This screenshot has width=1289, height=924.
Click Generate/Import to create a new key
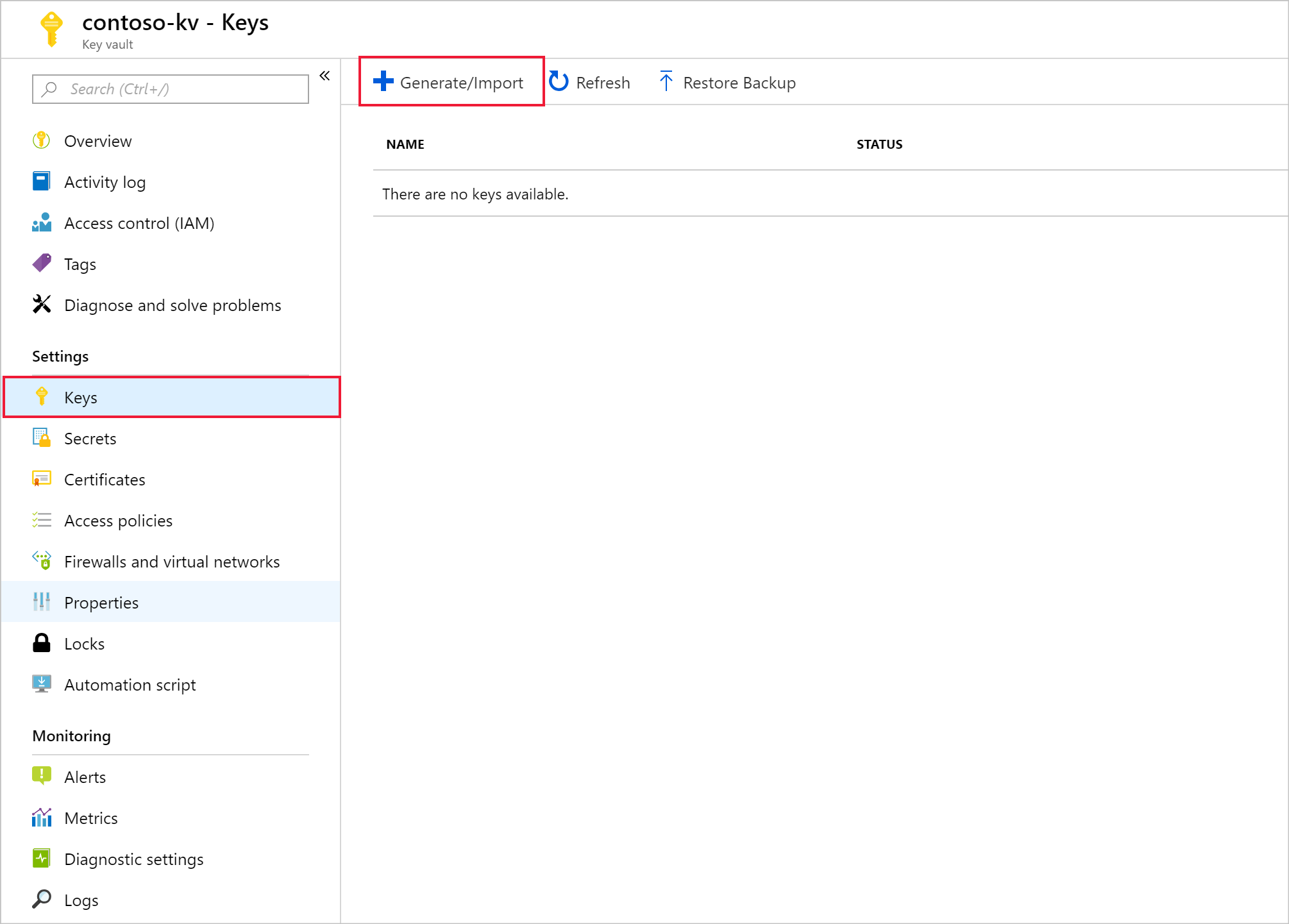click(449, 82)
